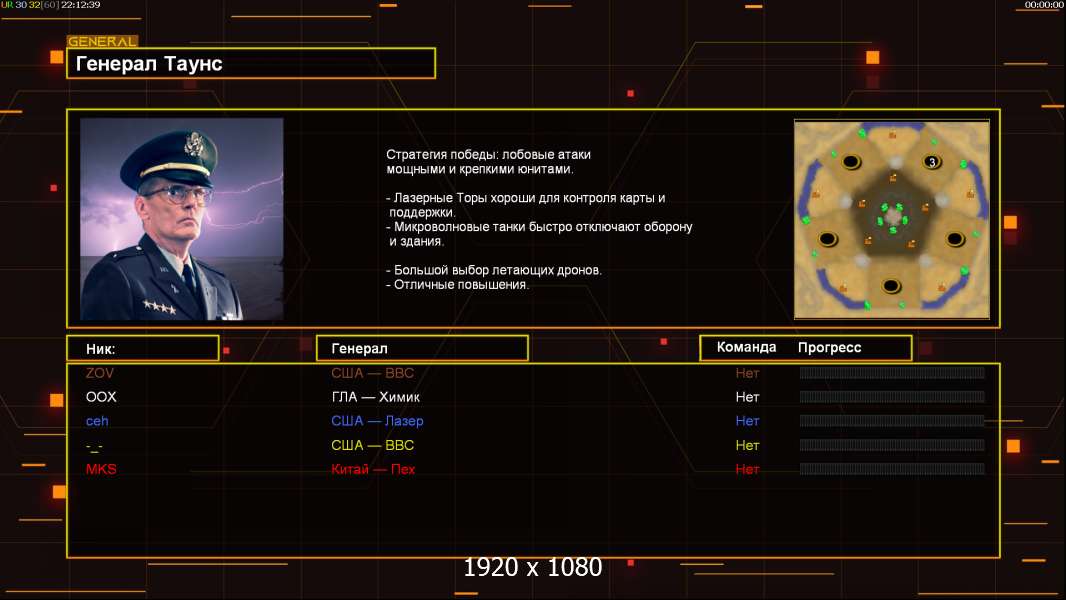The image size is (1066, 600).
Task: Select player nickname OOX
Action: 101,397
